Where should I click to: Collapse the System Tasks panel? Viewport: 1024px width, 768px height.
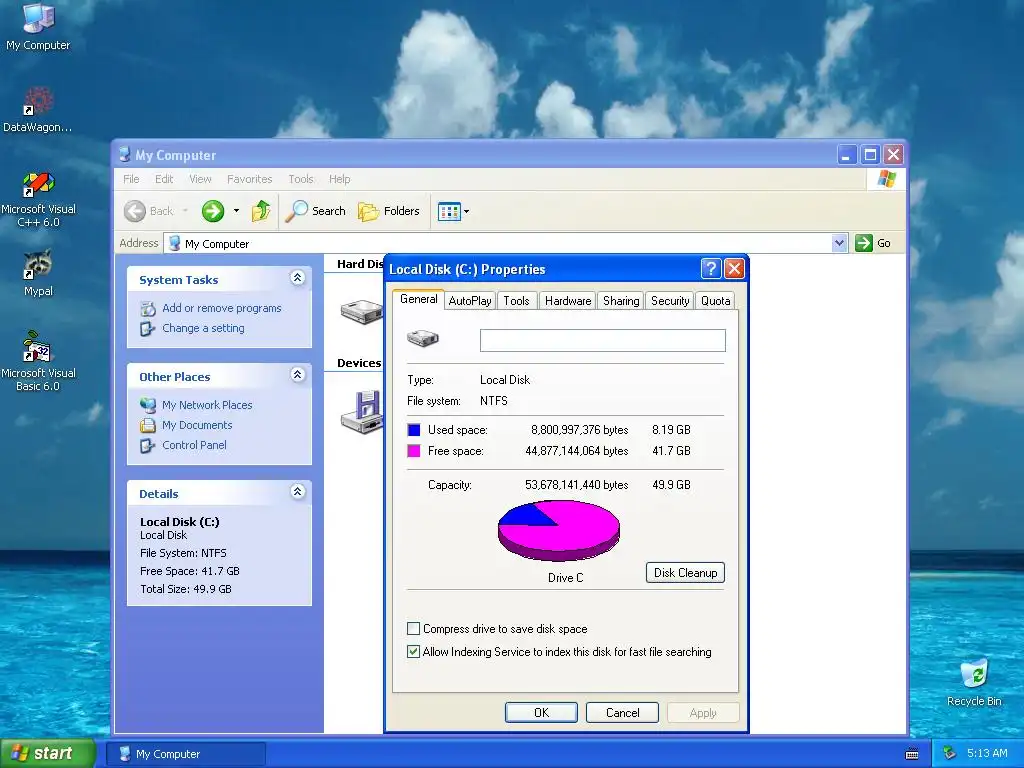pyautogui.click(x=297, y=278)
